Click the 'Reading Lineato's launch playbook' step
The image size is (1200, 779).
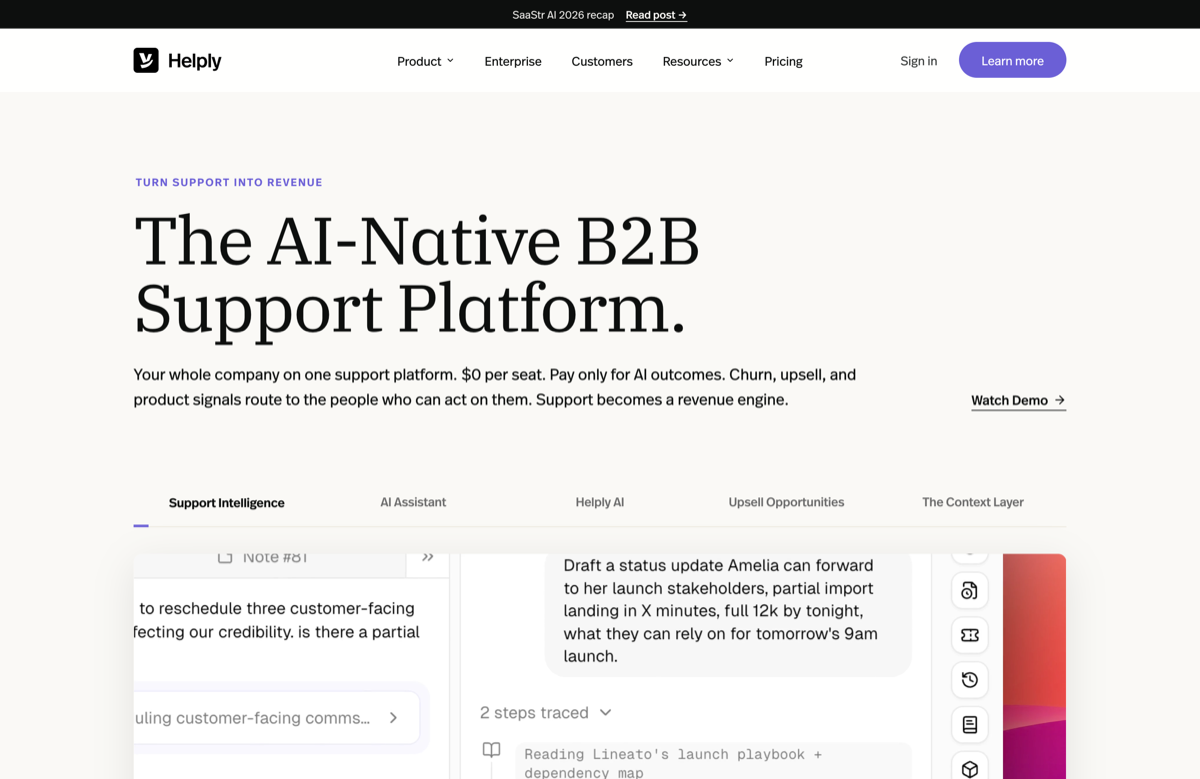713,762
